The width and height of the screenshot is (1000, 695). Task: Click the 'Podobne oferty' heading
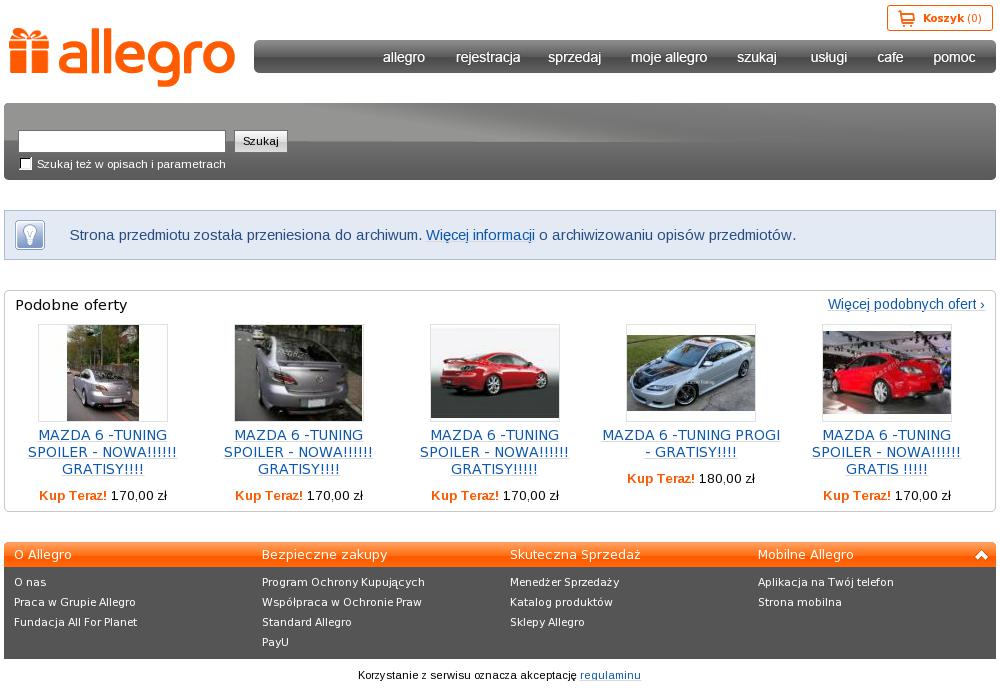[71, 305]
